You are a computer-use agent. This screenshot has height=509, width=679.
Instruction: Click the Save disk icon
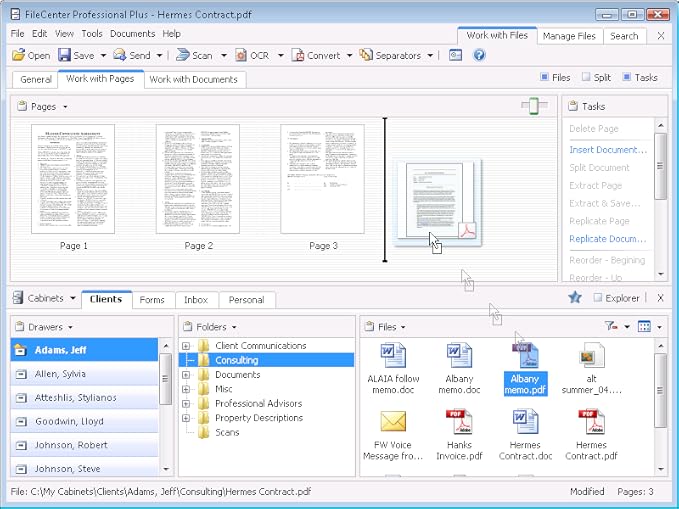coord(64,56)
